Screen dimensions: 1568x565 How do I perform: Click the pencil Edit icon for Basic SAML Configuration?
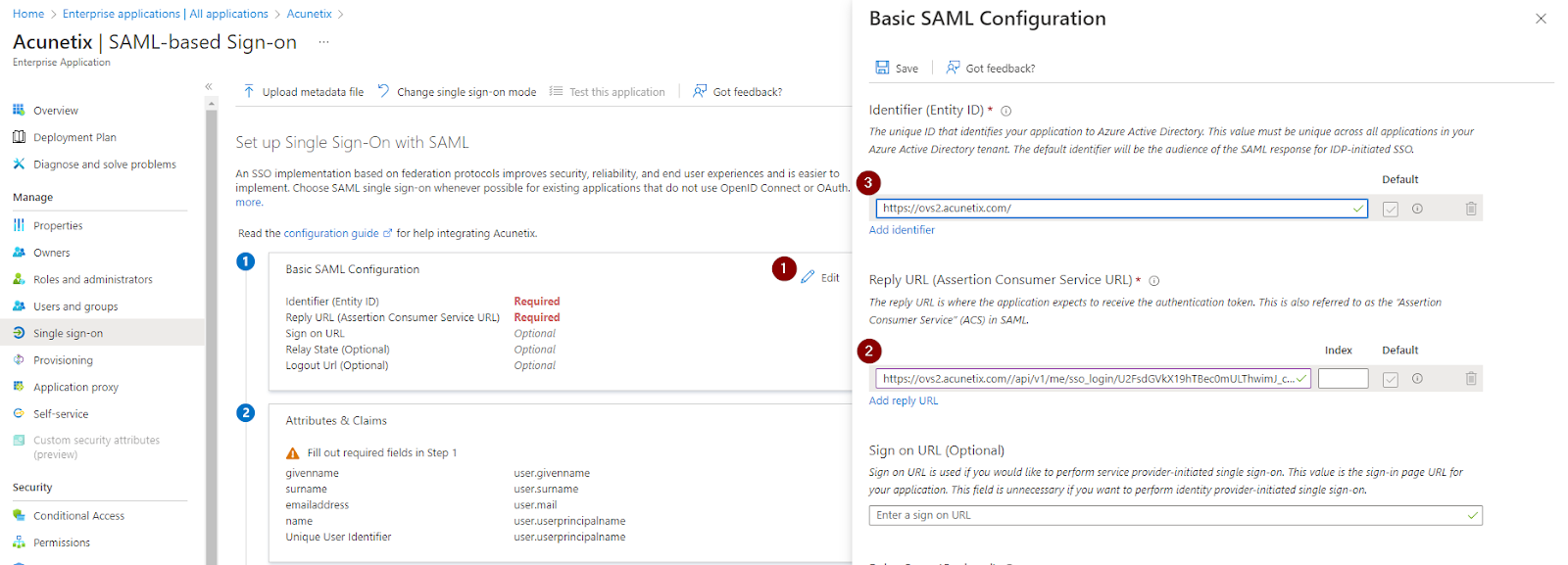click(808, 277)
